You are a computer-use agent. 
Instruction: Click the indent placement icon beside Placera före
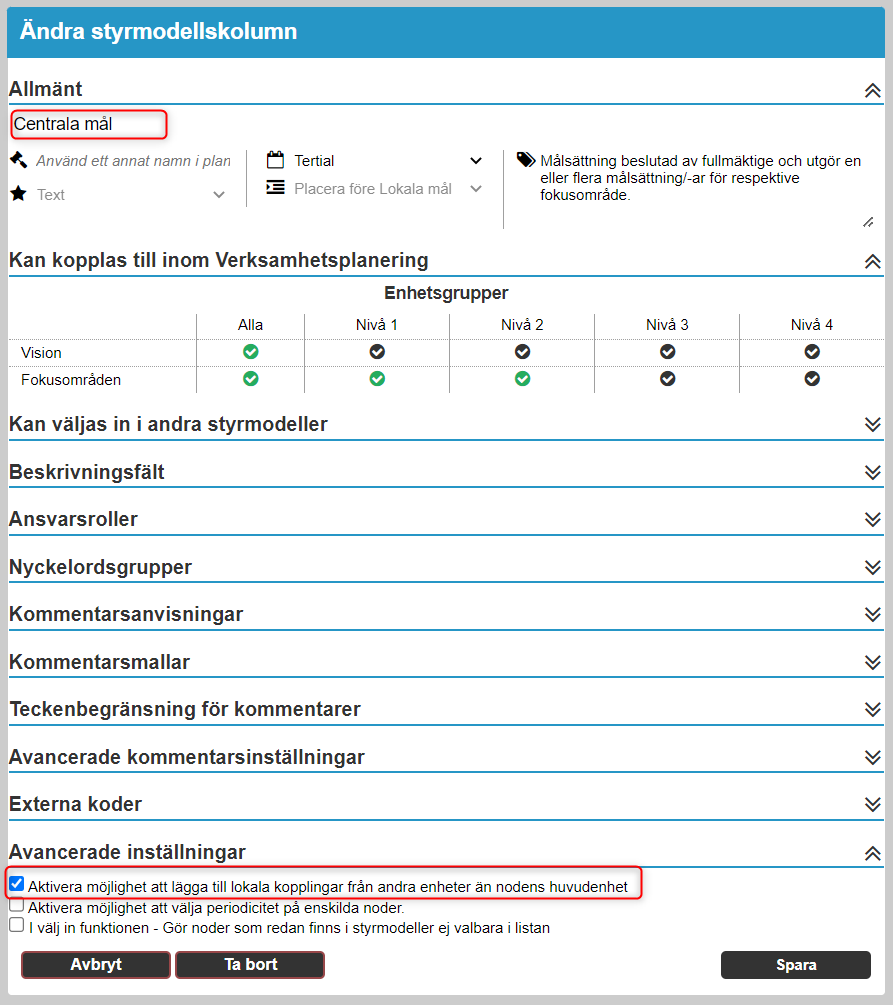[276, 188]
